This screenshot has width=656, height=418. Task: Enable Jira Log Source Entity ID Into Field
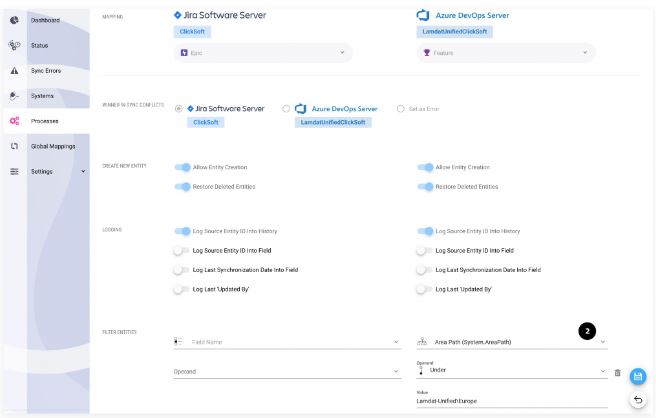(181, 251)
